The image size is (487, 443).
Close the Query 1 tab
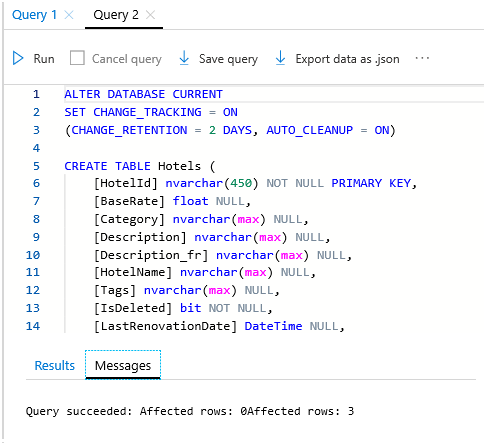pos(69,15)
